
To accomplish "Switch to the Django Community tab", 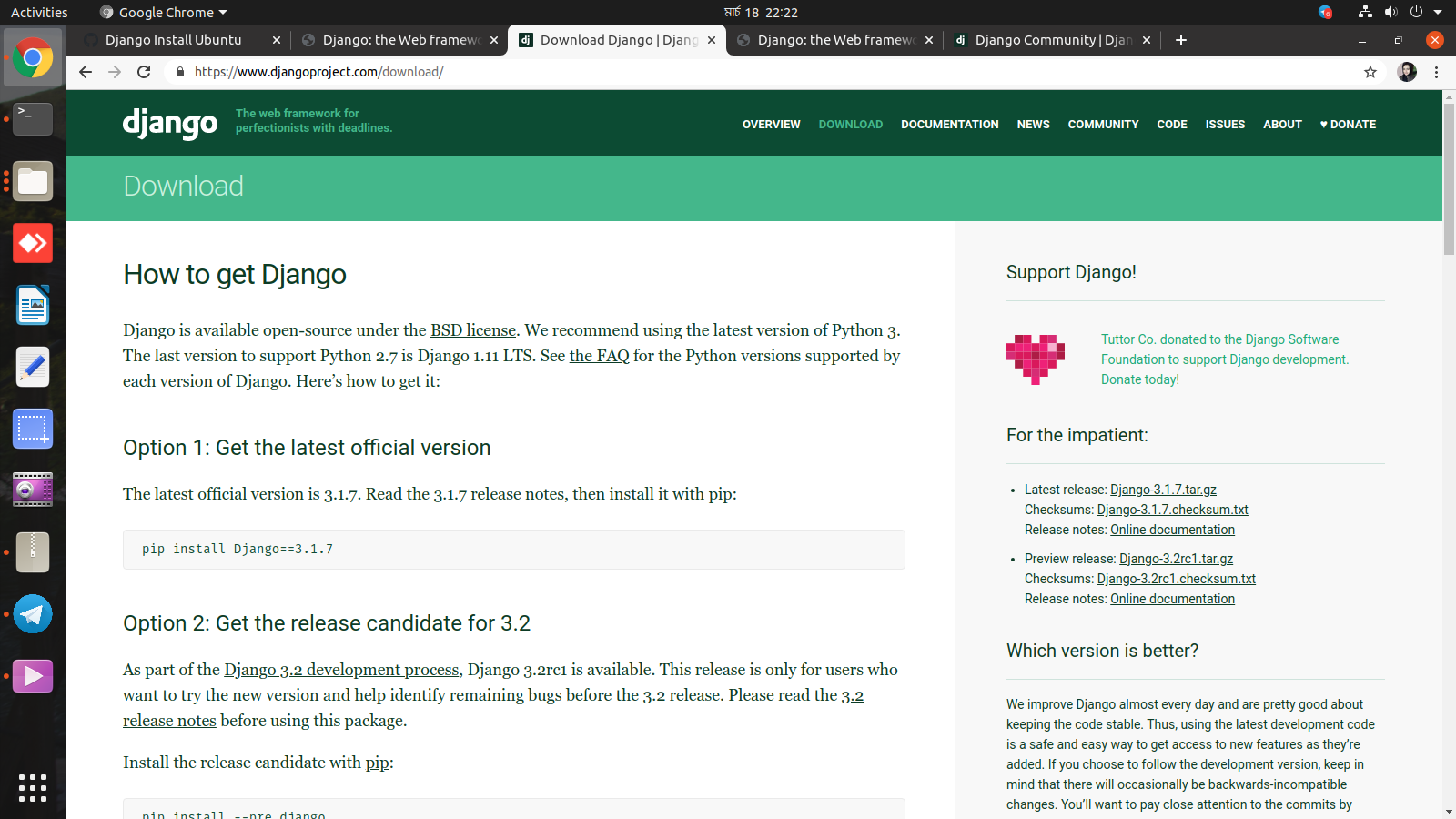I will 1053,40.
